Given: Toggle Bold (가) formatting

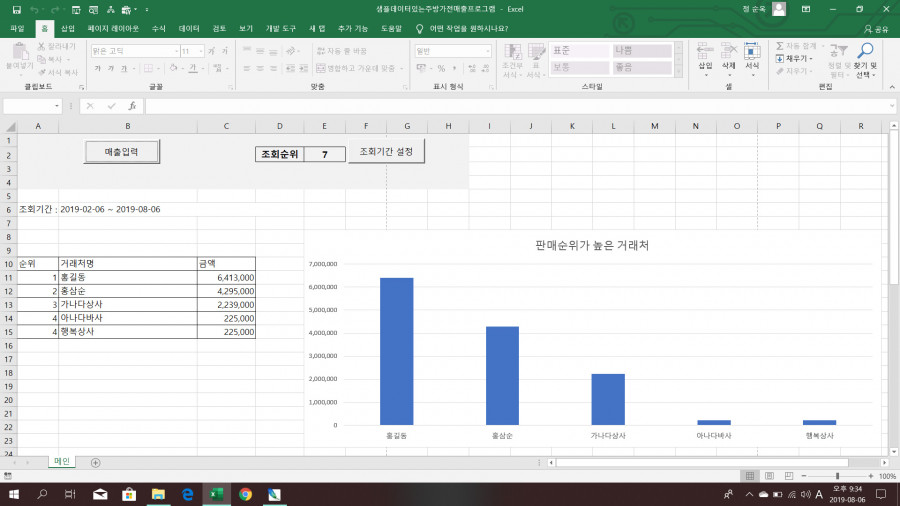Looking at the screenshot, I should tap(98, 68).
